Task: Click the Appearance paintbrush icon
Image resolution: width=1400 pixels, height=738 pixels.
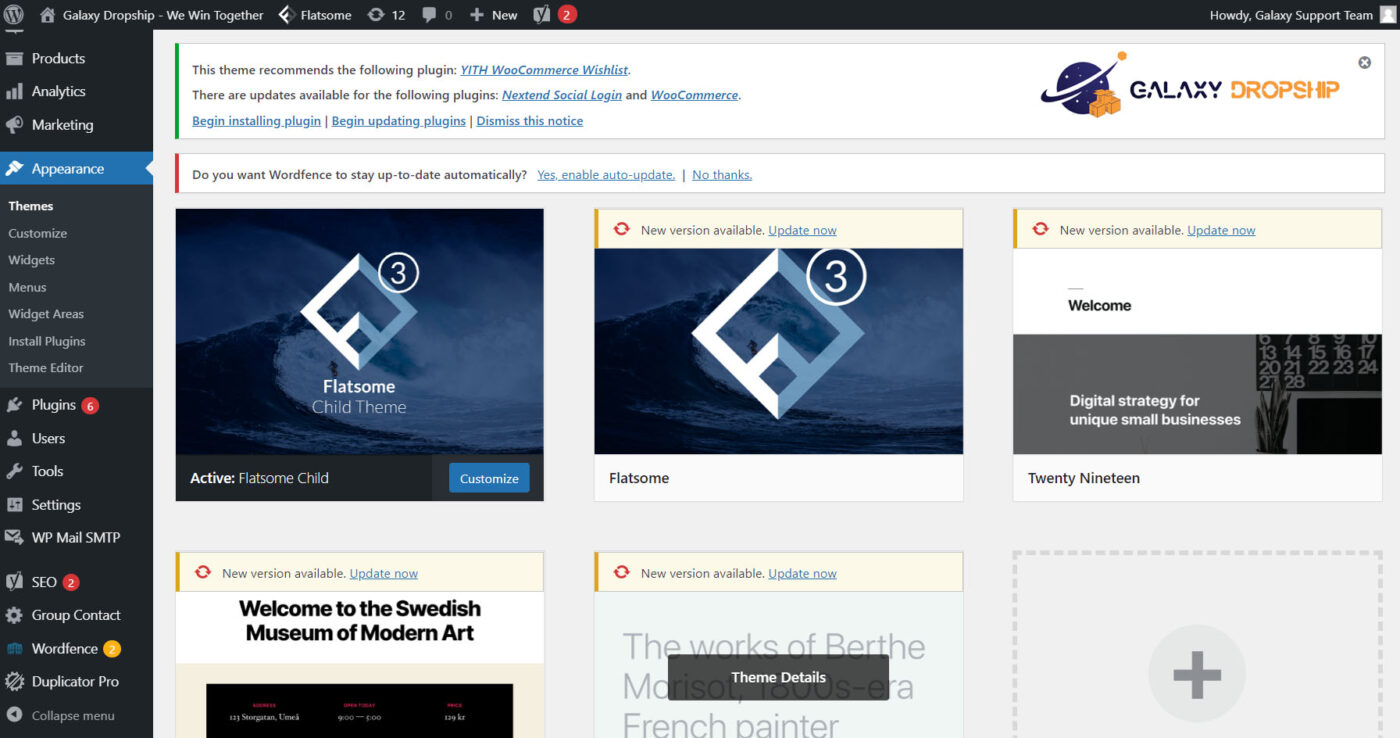Action: pyautogui.click(x=14, y=169)
